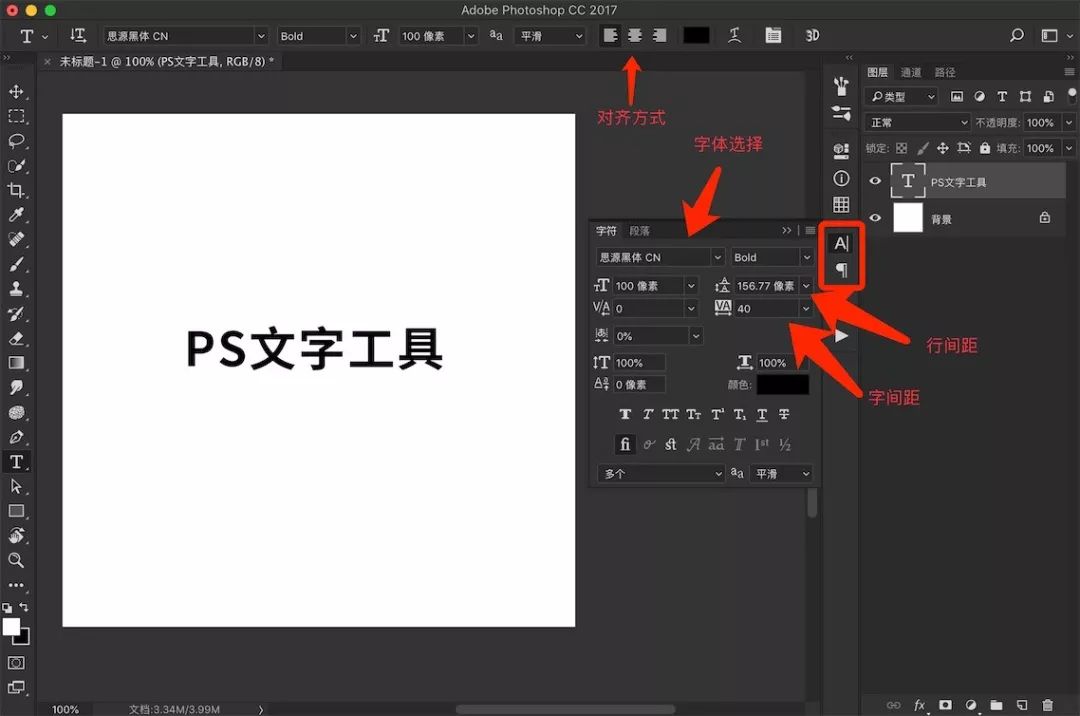Image resolution: width=1080 pixels, height=716 pixels.
Task: Open the Bold font style dropdown
Action: (x=770, y=257)
